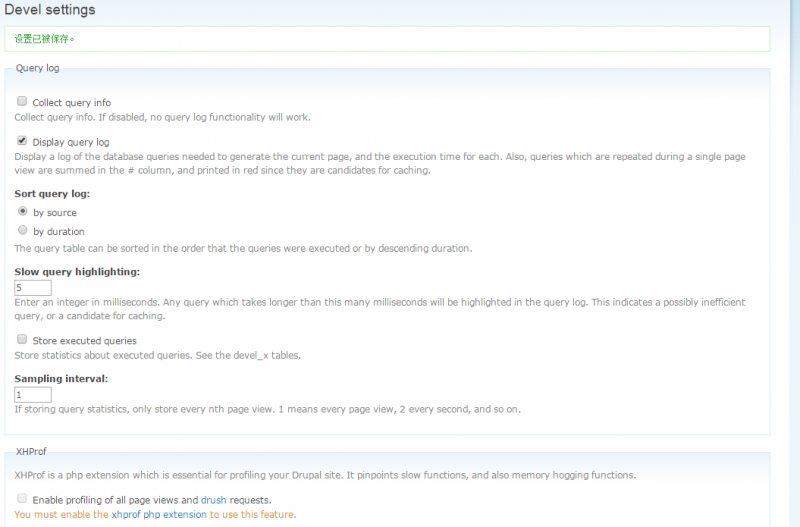Image resolution: width=800 pixels, height=527 pixels.
Task: Click the Sampling interval: label
Action: tap(61, 379)
